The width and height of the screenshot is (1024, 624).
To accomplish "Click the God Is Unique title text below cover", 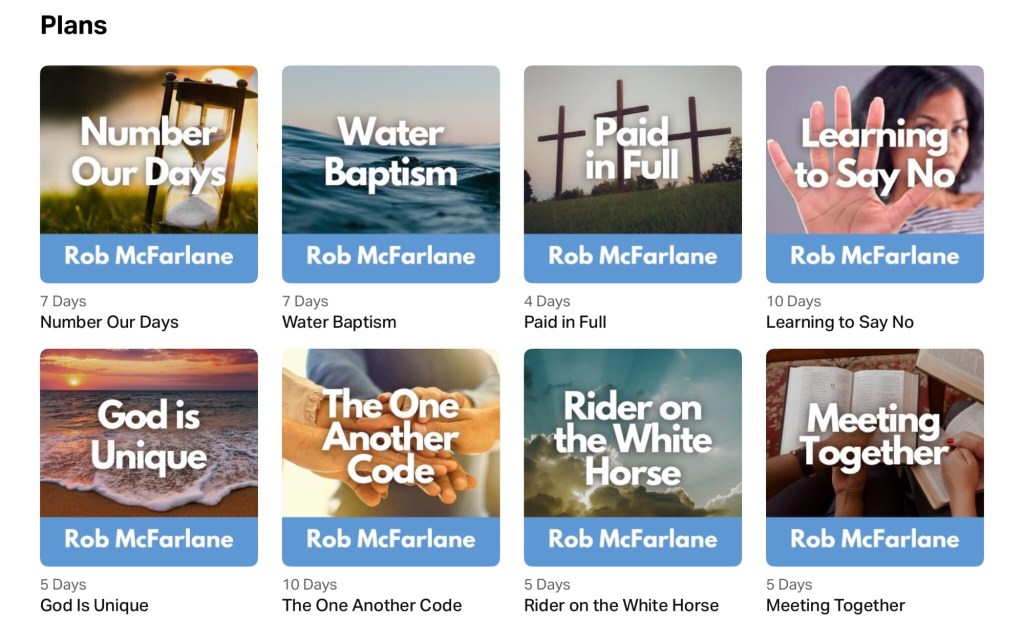I will click(x=94, y=605).
